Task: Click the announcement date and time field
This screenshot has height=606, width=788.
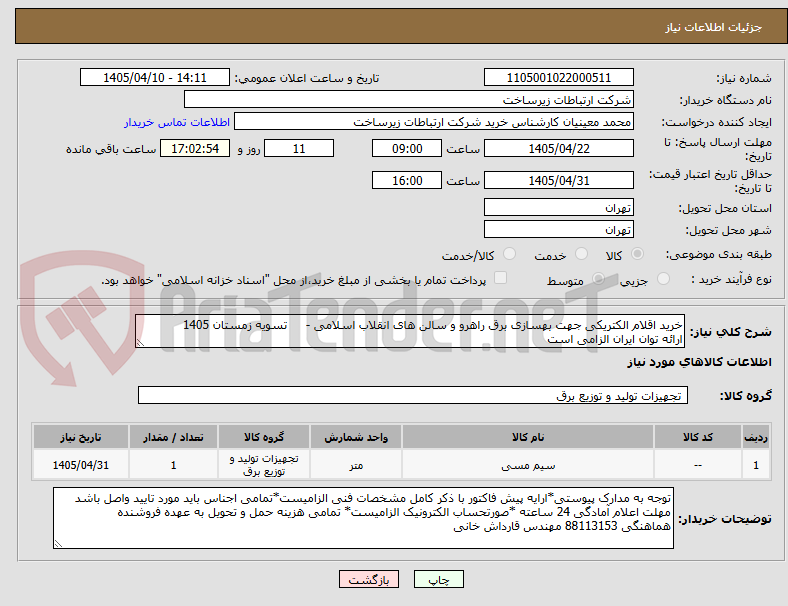Action: click(x=155, y=78)
